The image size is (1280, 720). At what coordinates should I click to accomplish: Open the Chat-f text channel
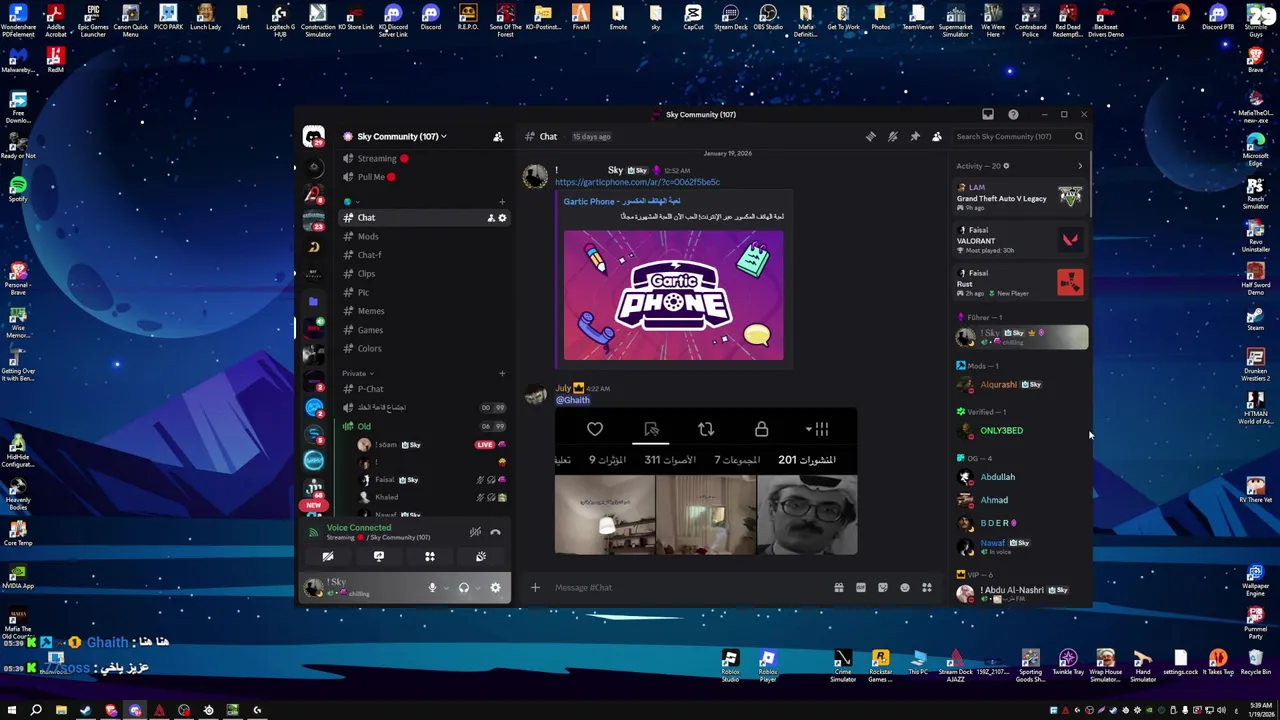[369, 255]
